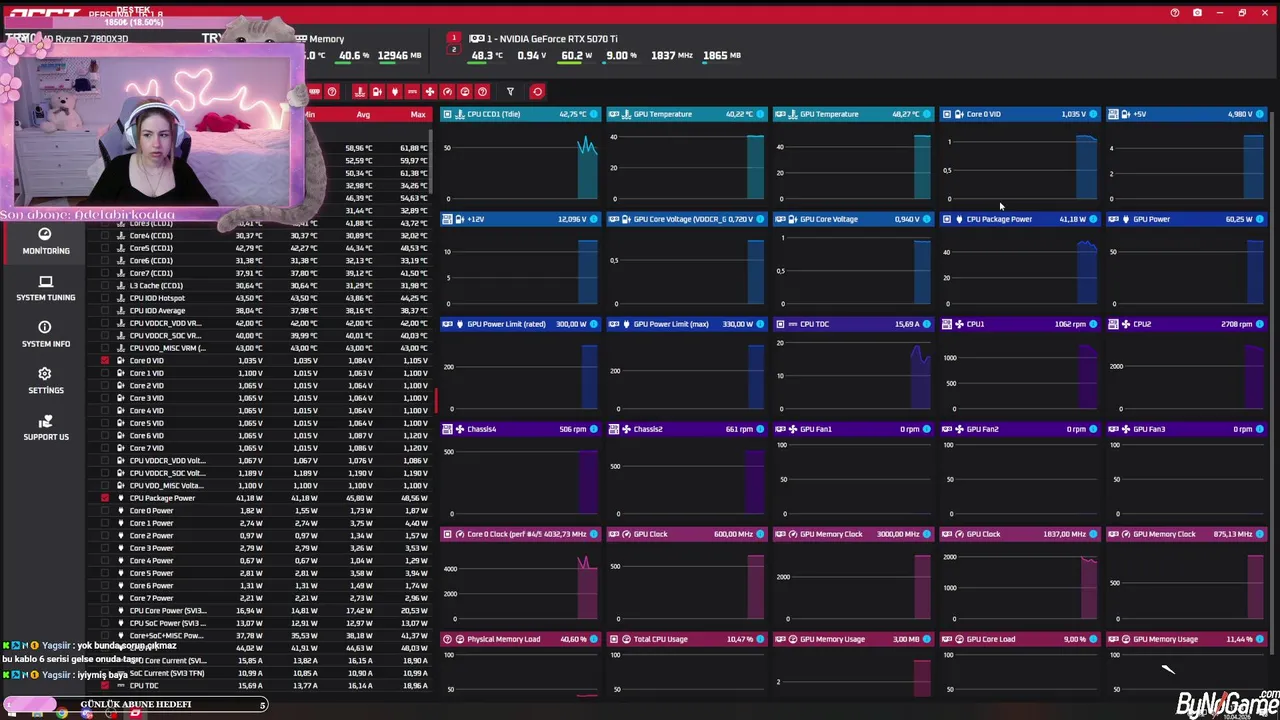Check the Core 7 Power checkbox
This screenshot has height=720, width=1280.
coord(105,598)
